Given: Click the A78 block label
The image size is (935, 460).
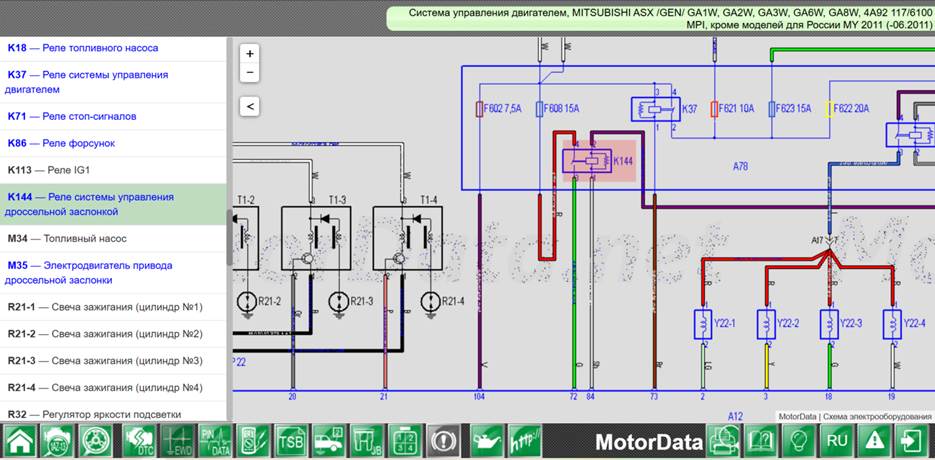Looking at the screenshot, I should coord(740,167).
